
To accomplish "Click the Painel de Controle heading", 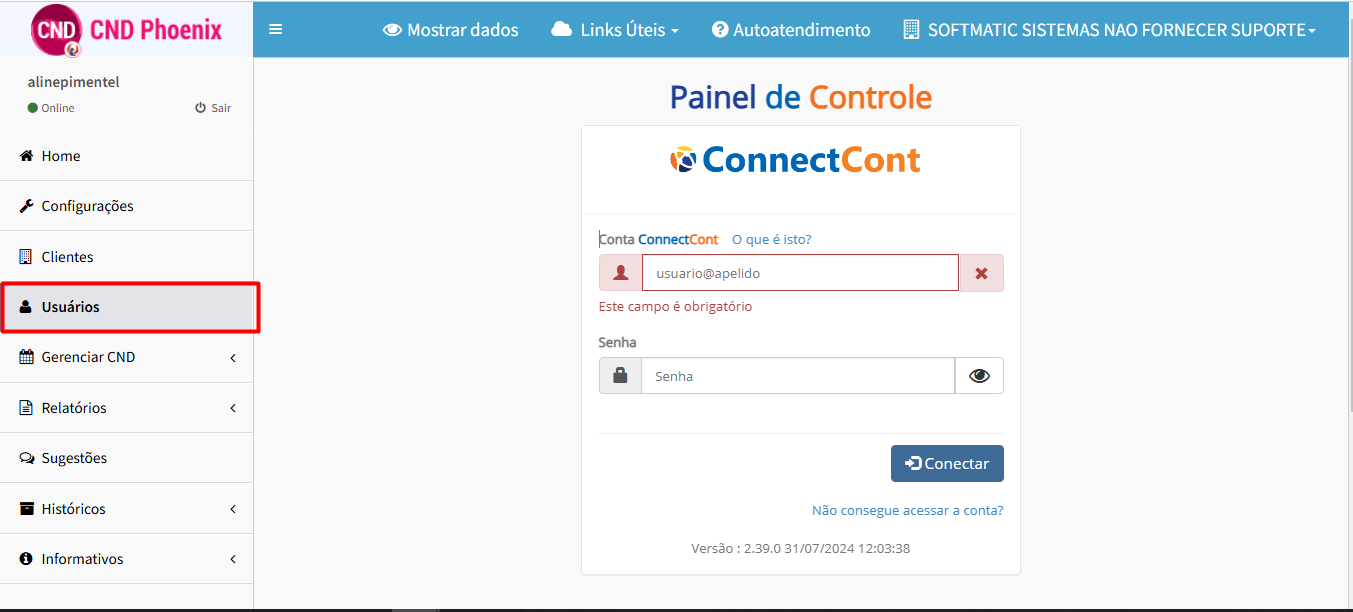I will tap(801, 97).
